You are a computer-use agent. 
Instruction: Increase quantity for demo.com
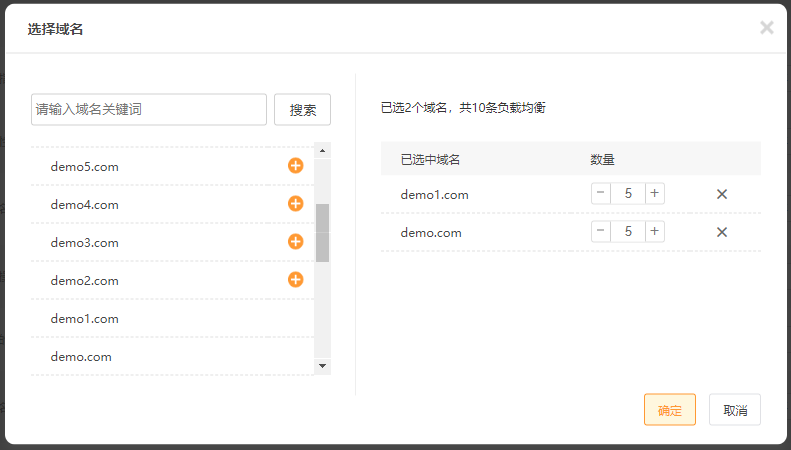tap(655, 232)
